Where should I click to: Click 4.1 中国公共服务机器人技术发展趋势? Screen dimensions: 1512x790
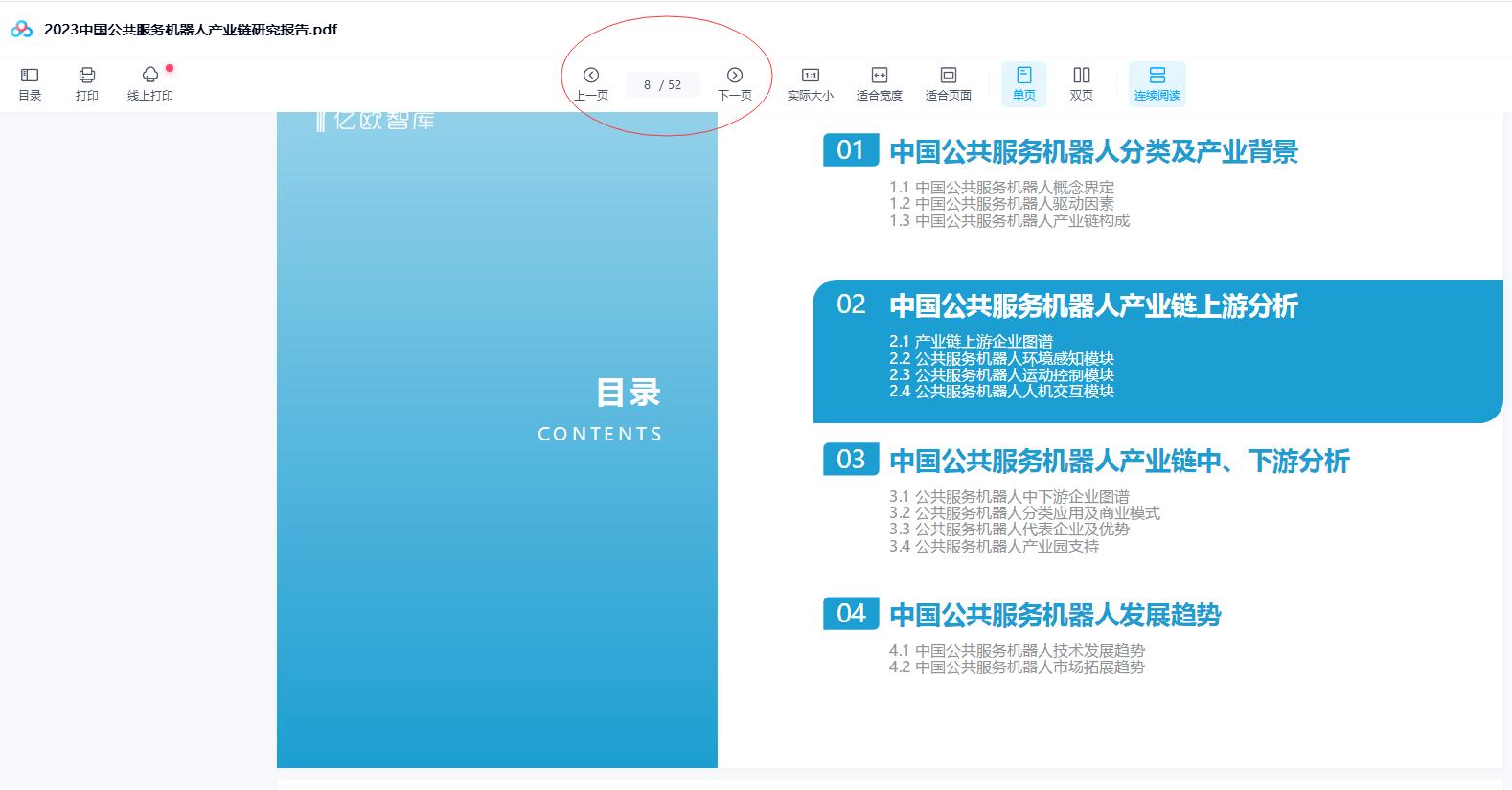(1017, 651)
